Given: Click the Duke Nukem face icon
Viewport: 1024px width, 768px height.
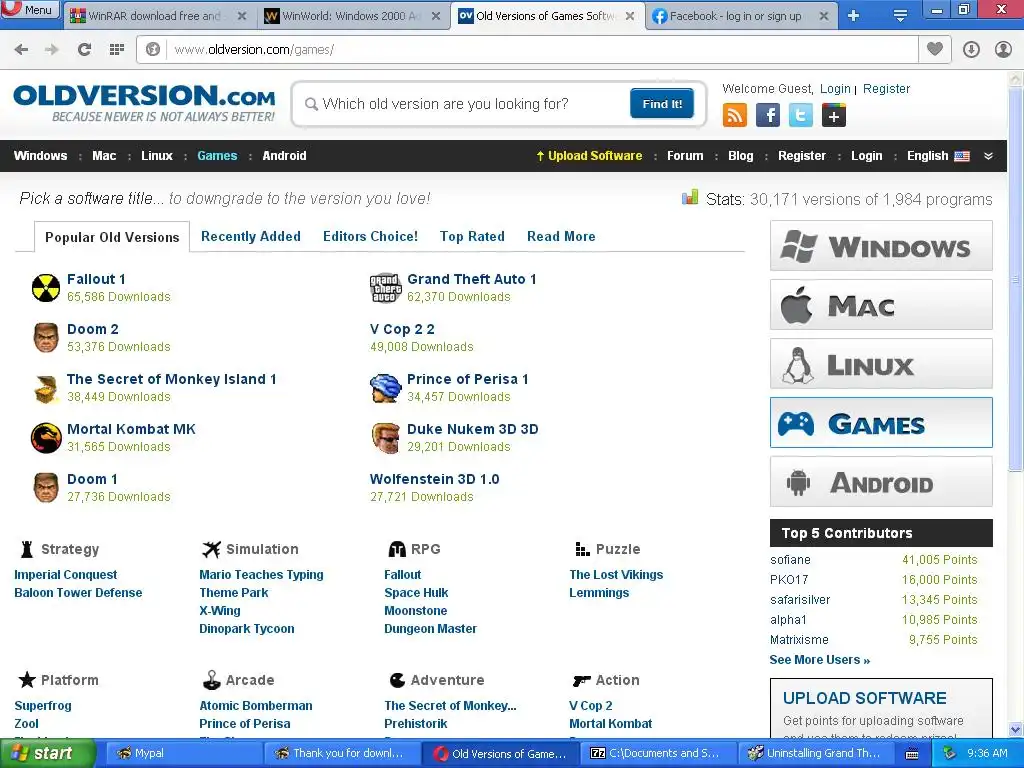Looking at the screenshot, I should point(385,438).
